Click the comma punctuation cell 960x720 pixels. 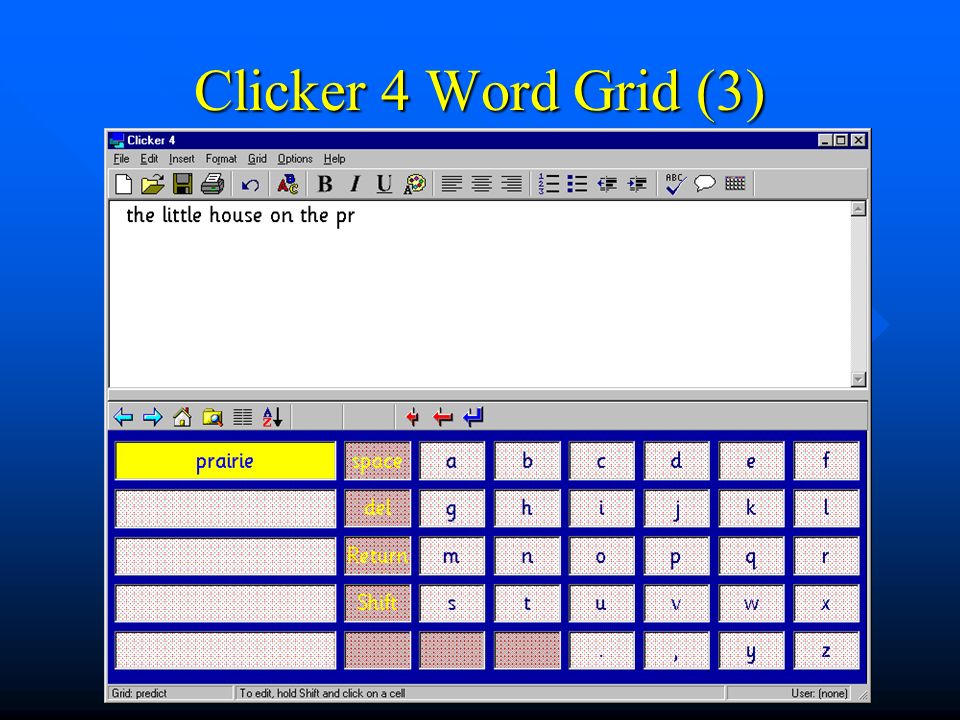pyautogui.click(x=677, y=651)
